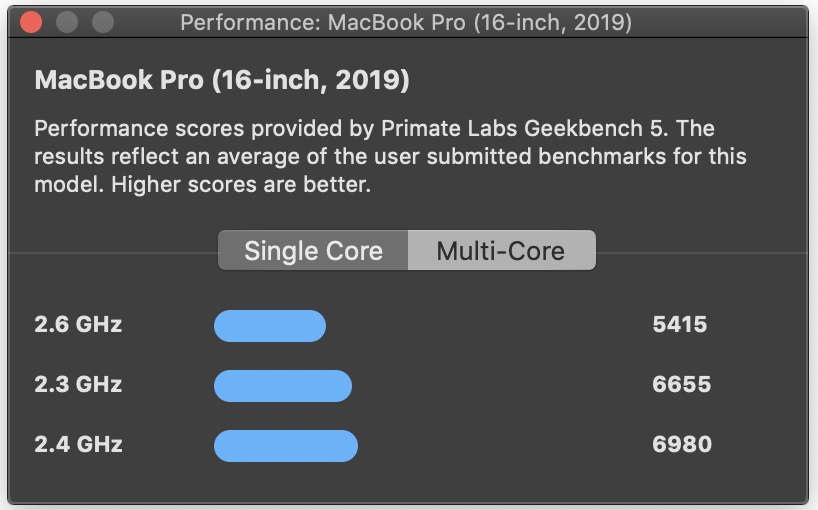Click the 6980 score value
The image size is (818, 510).
point(681,445)
